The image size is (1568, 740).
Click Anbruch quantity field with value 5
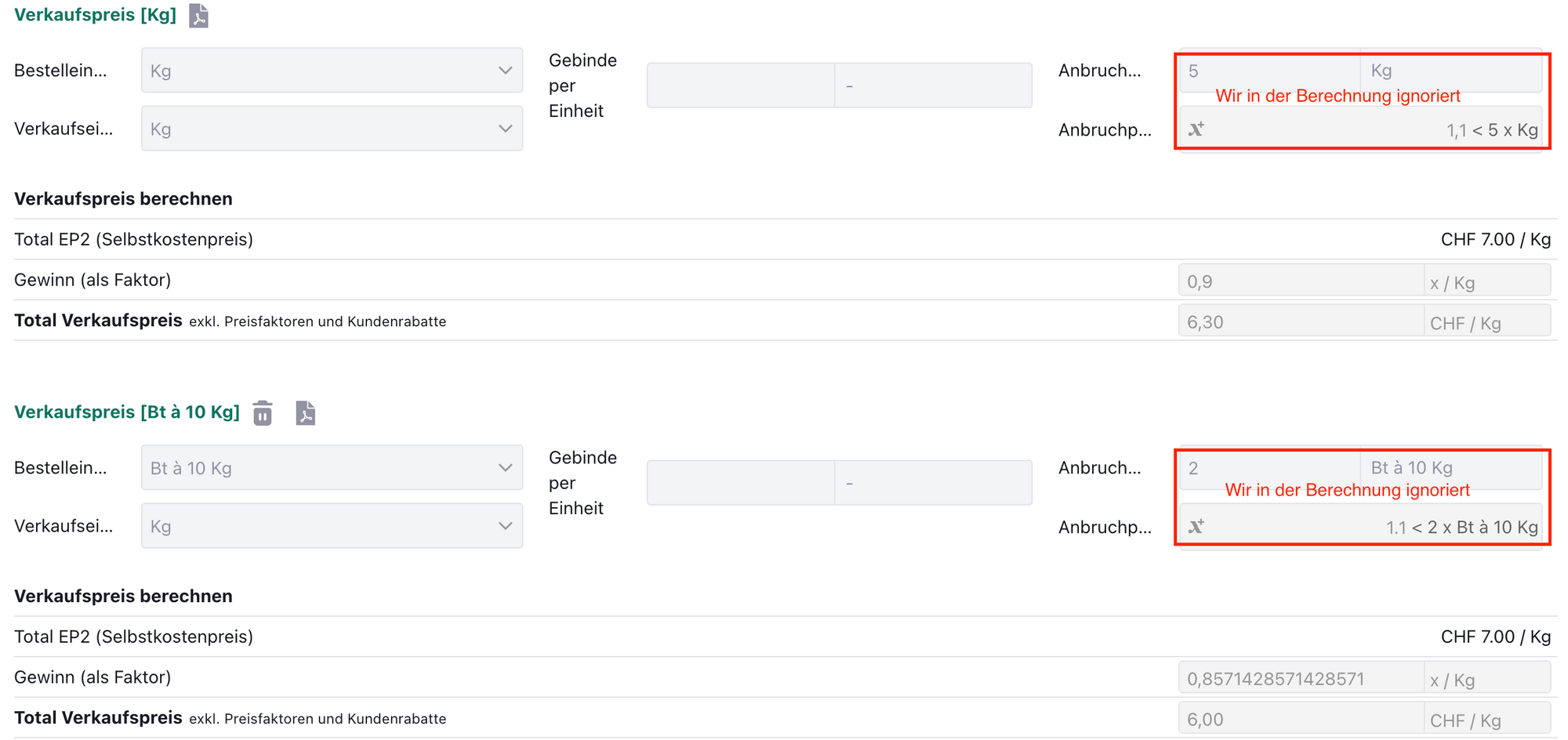(1269, 71)
